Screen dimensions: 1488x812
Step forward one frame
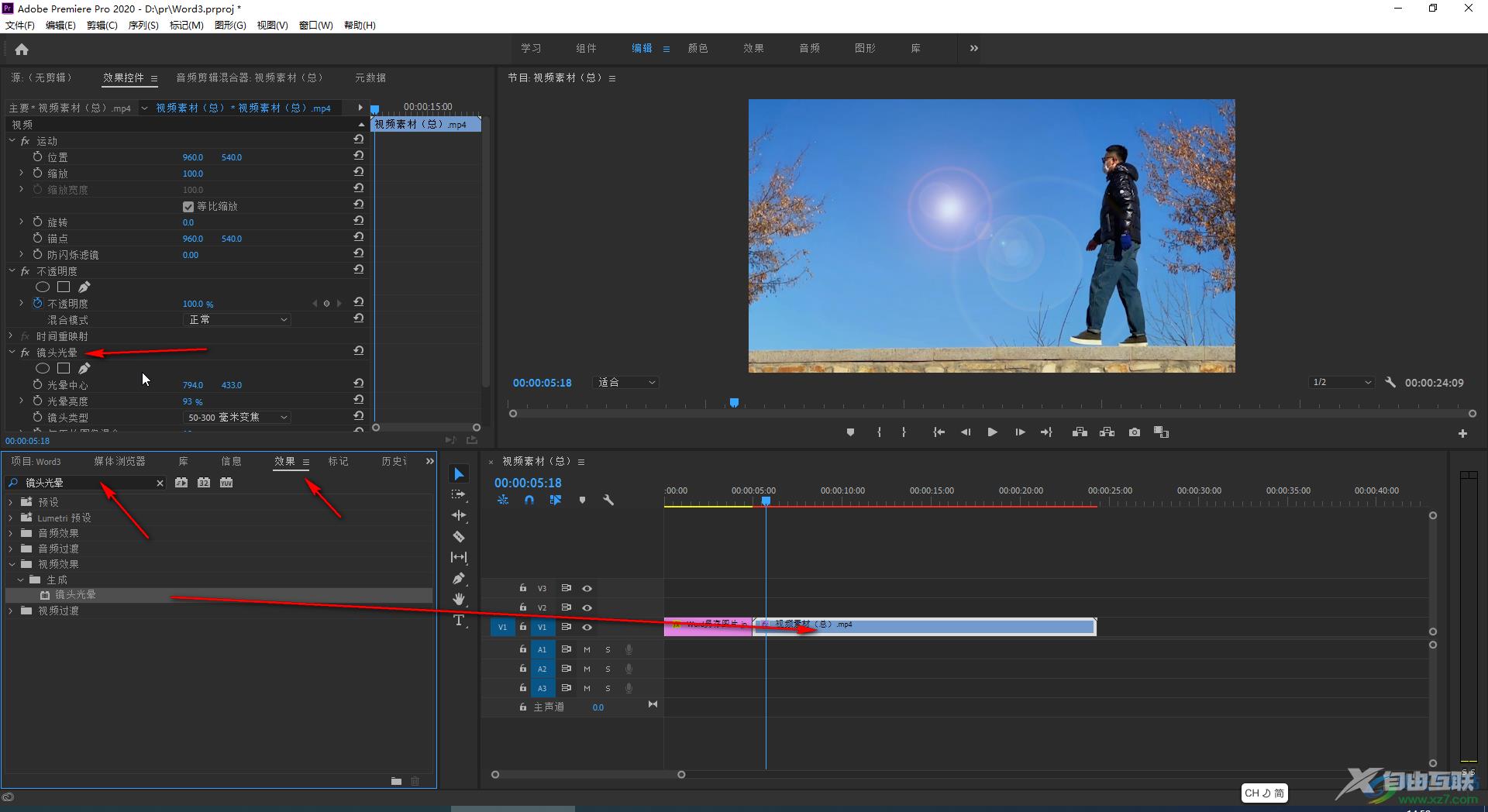1020,432
